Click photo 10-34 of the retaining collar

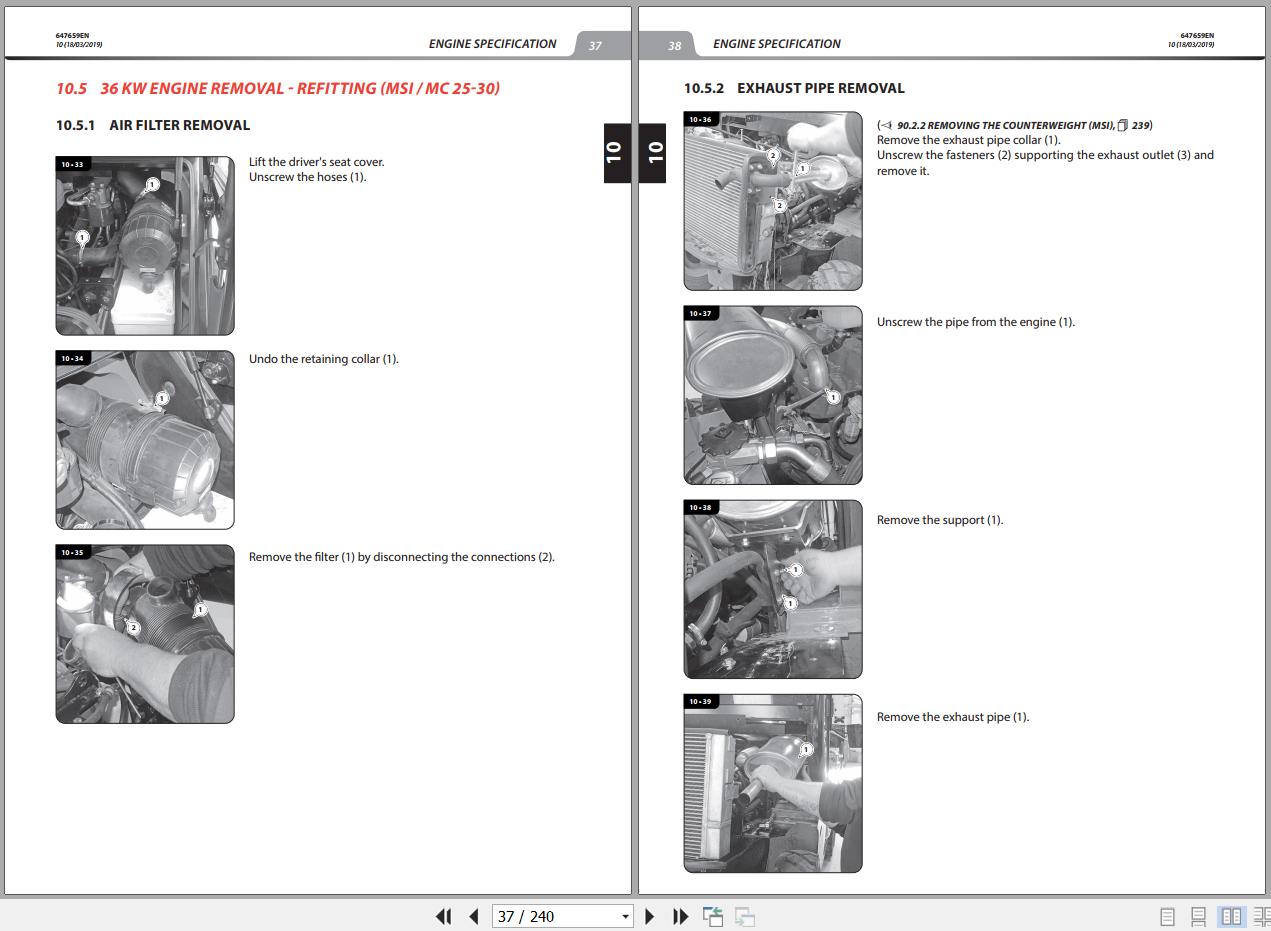[x=145, y=439]
